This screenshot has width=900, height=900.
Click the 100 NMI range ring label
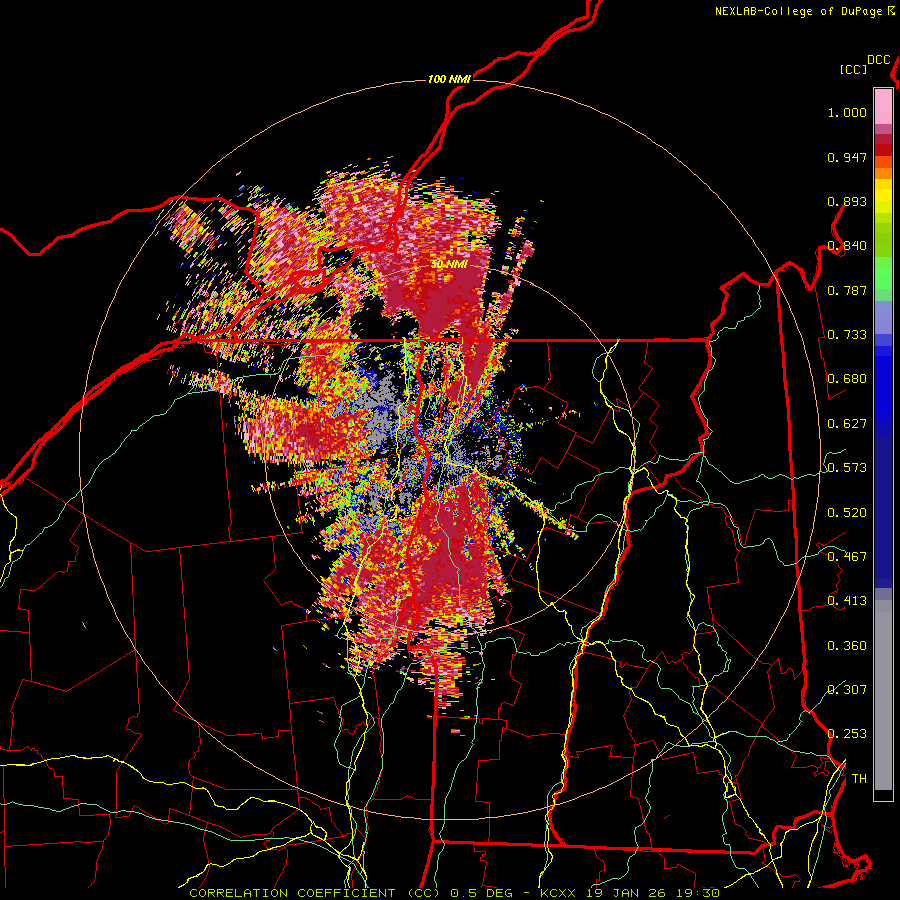tap(449, 79)
